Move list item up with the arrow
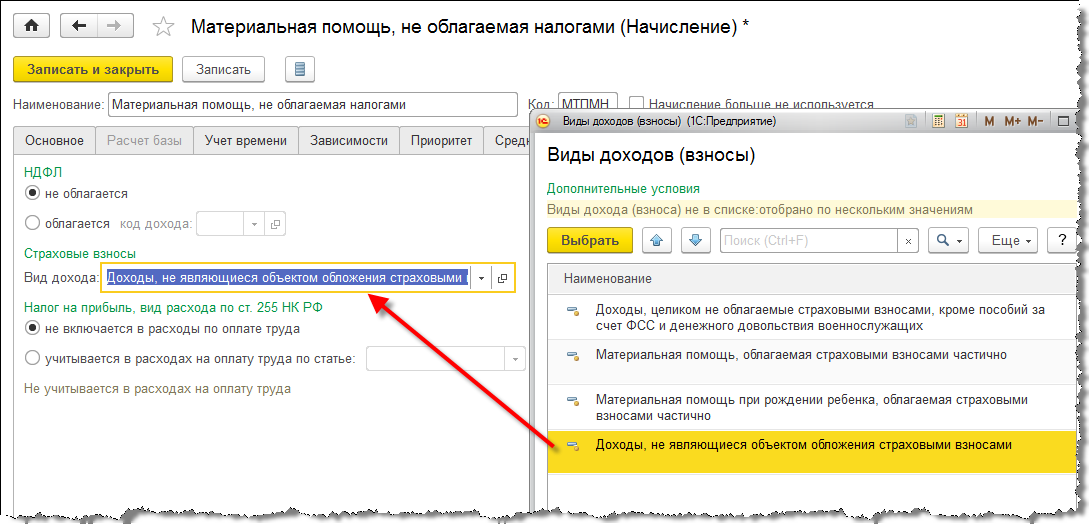This screenshot has height=524, width=1089. coord(656,240)
